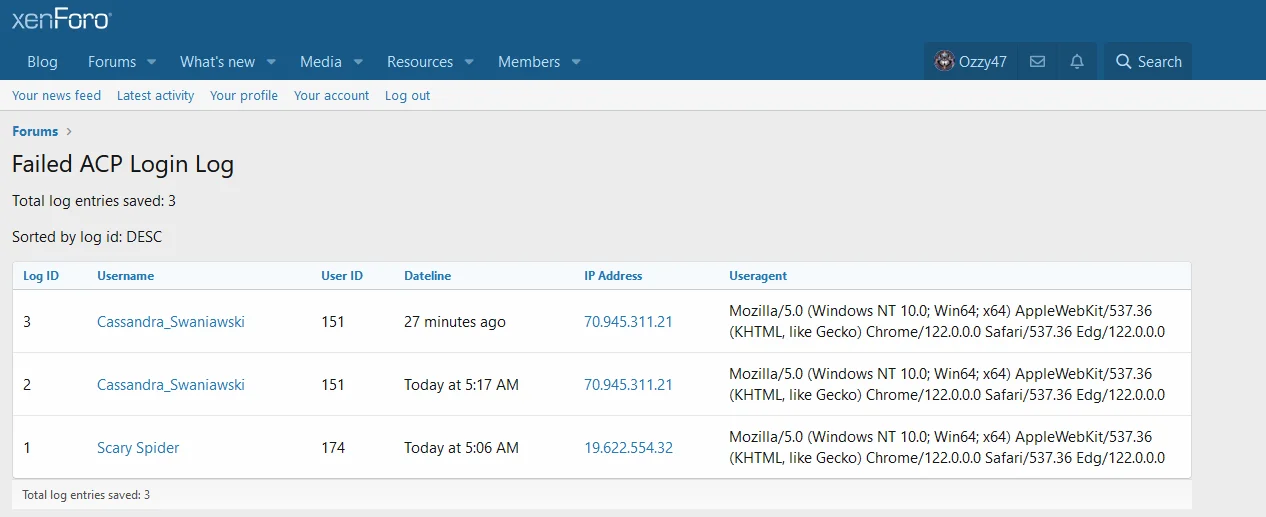Expand the Media dropdown arrow
1266x517 pixels.
point(358,62)
